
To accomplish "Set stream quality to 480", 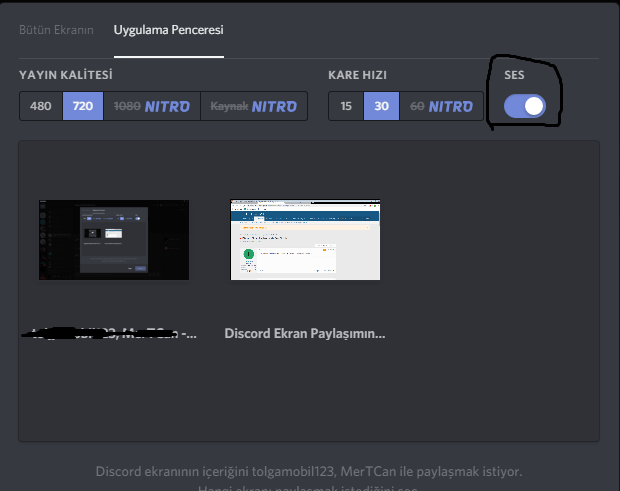I will click(41, 106).
